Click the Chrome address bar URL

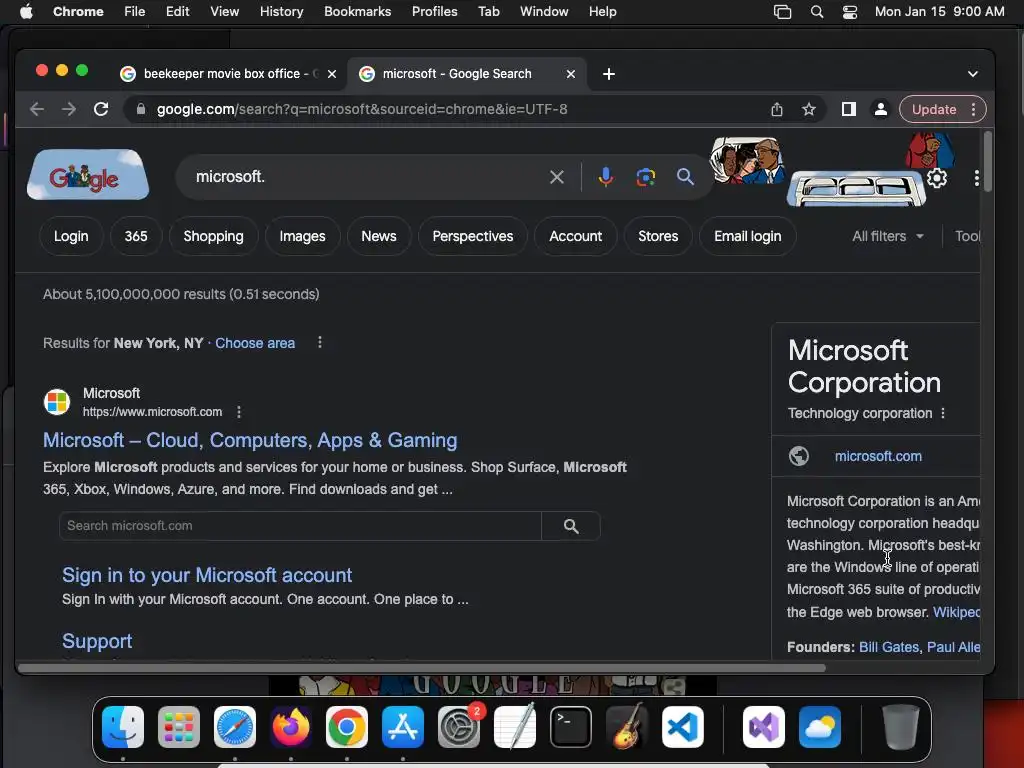point(362,109)
